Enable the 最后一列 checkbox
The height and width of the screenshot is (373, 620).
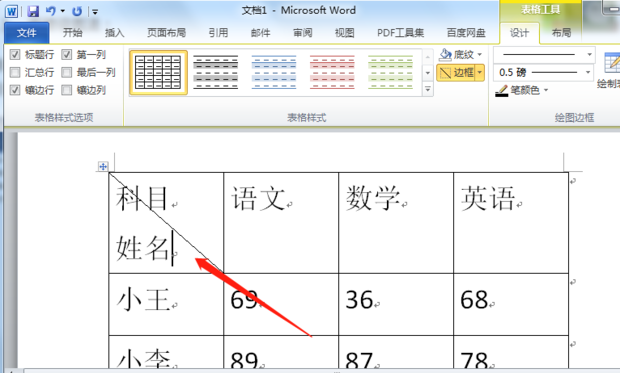click(66, 72)
